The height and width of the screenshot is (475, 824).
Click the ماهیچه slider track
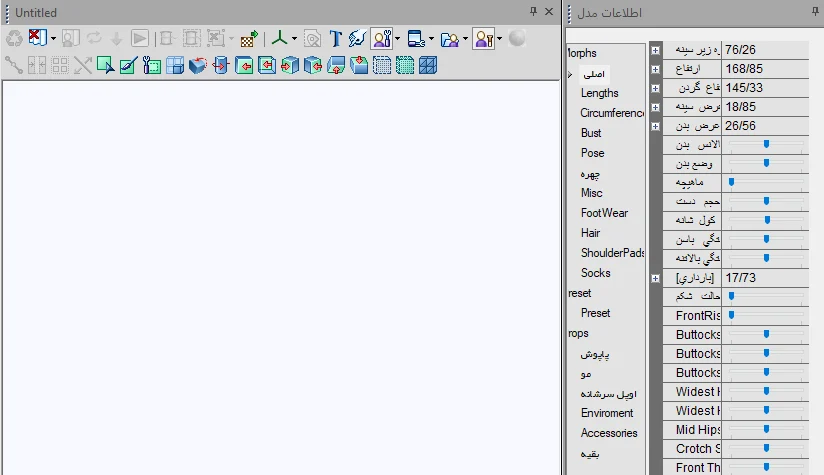tap(766, 182)
